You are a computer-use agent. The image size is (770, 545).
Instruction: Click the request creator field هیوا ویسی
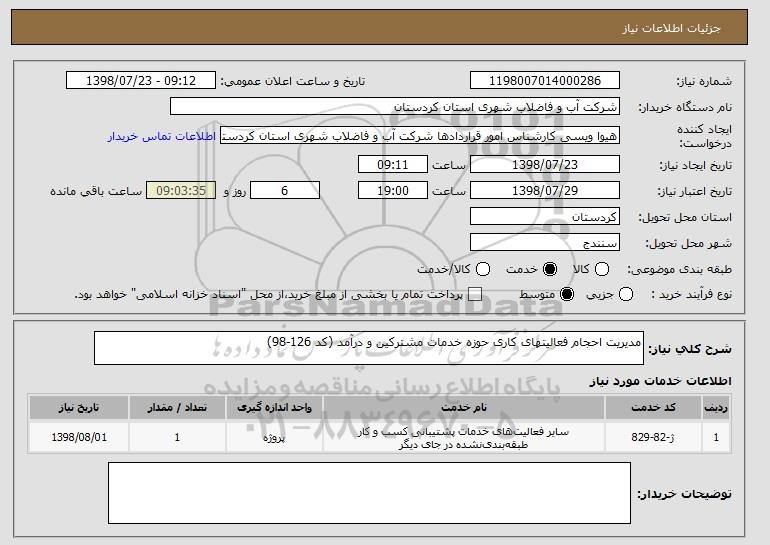tap(420, 136)
